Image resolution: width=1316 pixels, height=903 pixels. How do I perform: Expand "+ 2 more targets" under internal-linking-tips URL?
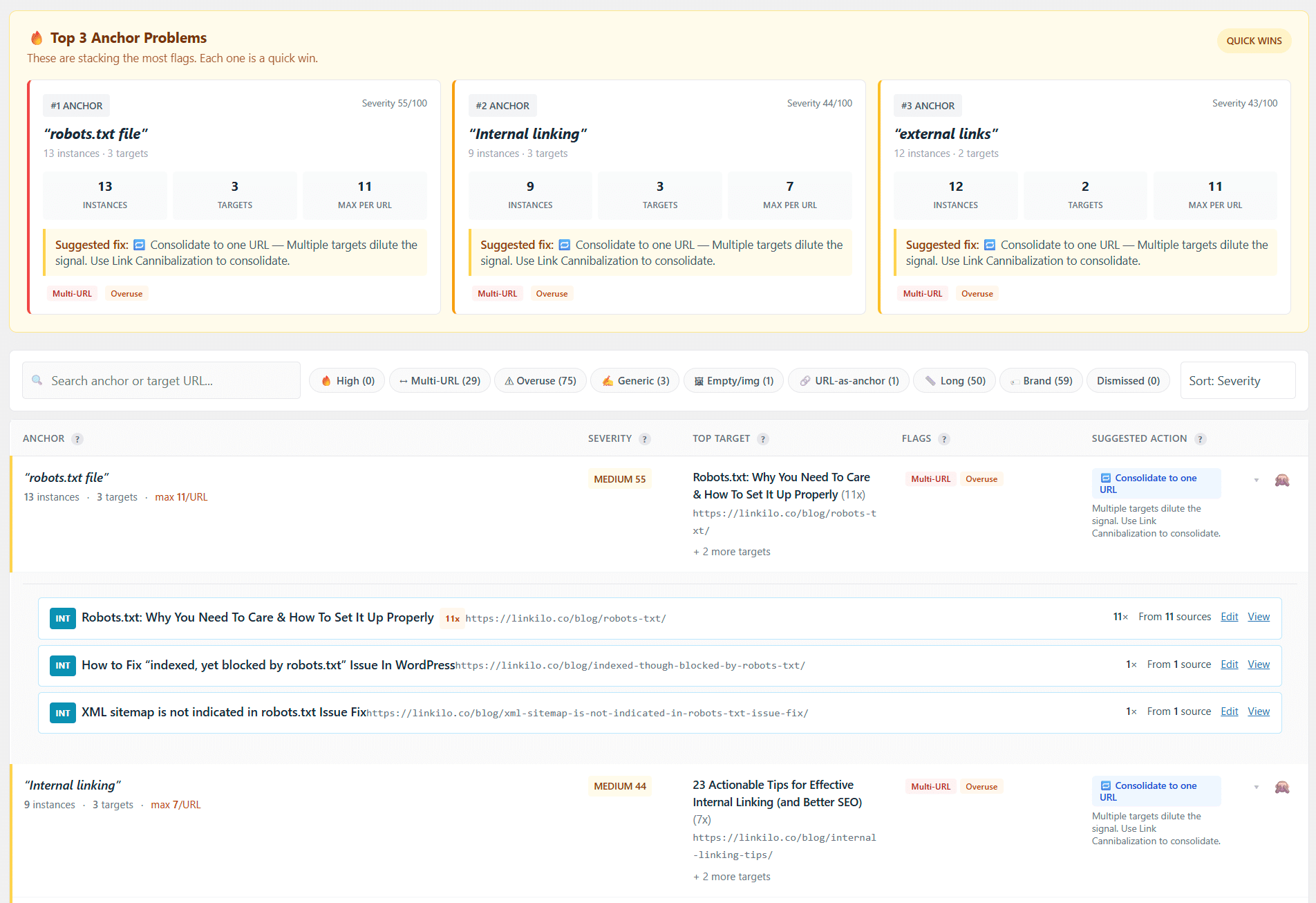coord(731,877)
